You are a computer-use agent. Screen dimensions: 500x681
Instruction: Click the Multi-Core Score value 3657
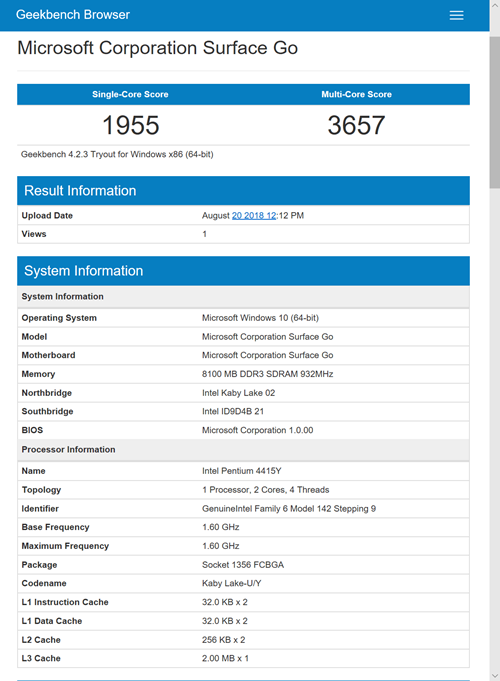click(x=356, y=125)
